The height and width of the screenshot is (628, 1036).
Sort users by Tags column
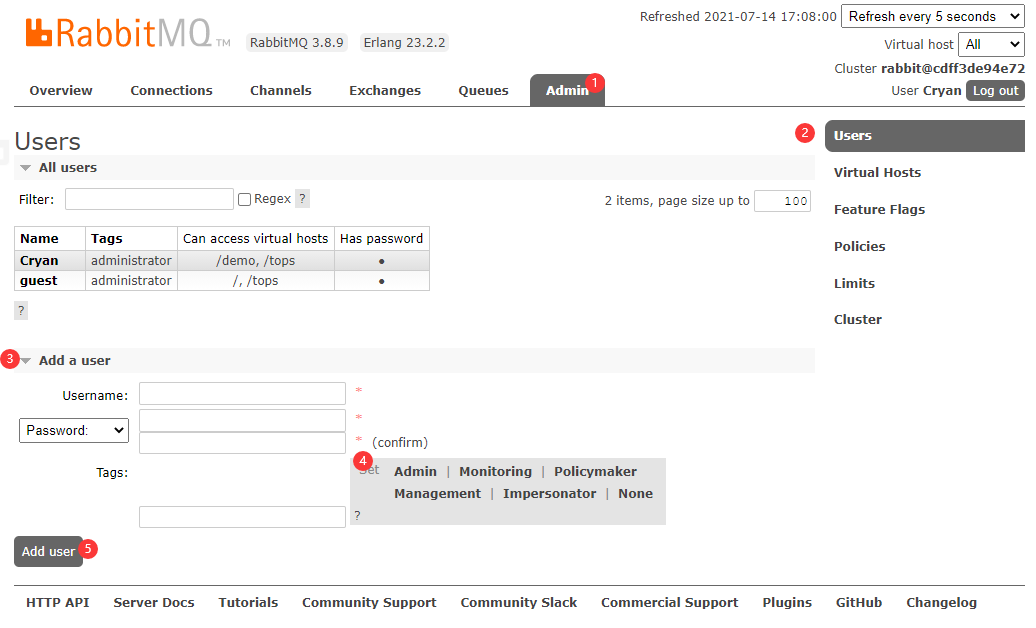[106, 239]
